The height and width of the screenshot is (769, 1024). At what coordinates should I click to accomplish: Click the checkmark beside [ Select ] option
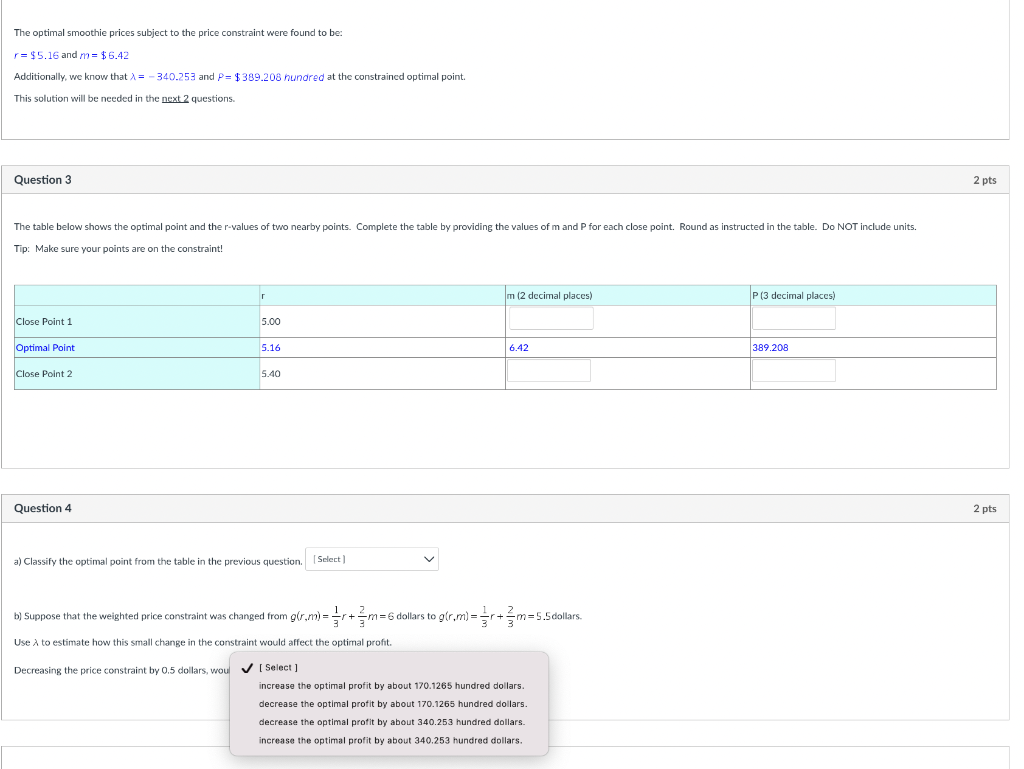point(247,668)
